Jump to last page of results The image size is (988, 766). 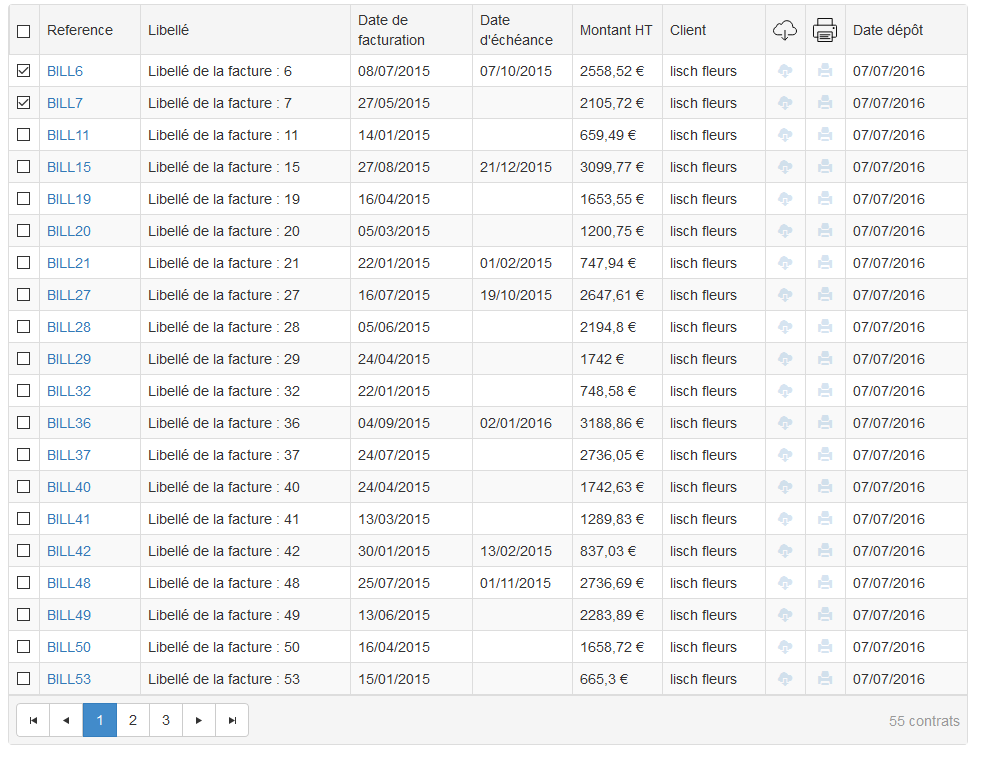pos(232,720)
